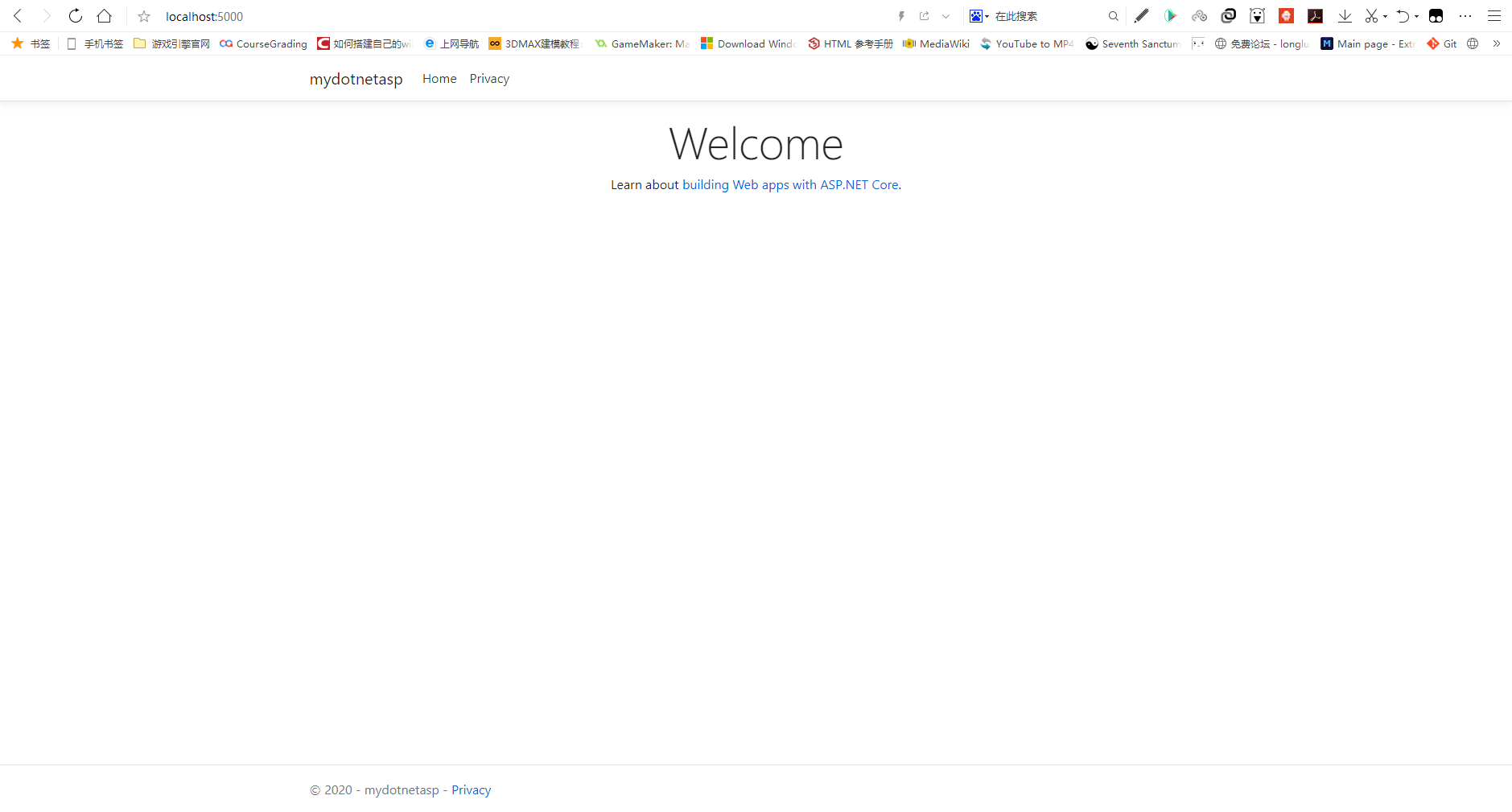Click the gray cloud extension icon
Image resolution: width=1512 pixels, height=812 pixels.
point(1200,16)
